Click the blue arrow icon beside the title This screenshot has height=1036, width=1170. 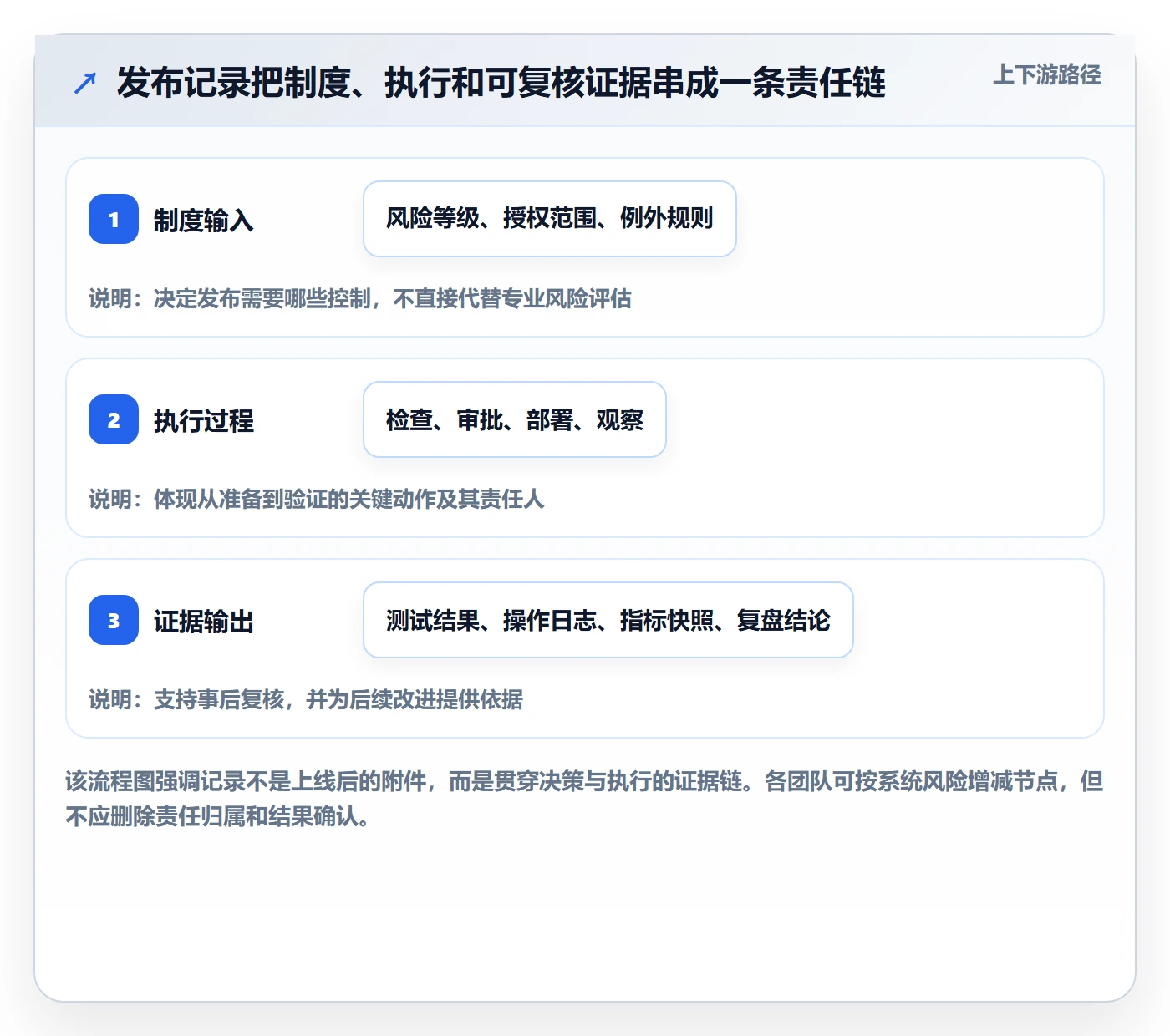pyautogui.click(x=85, y=83)
